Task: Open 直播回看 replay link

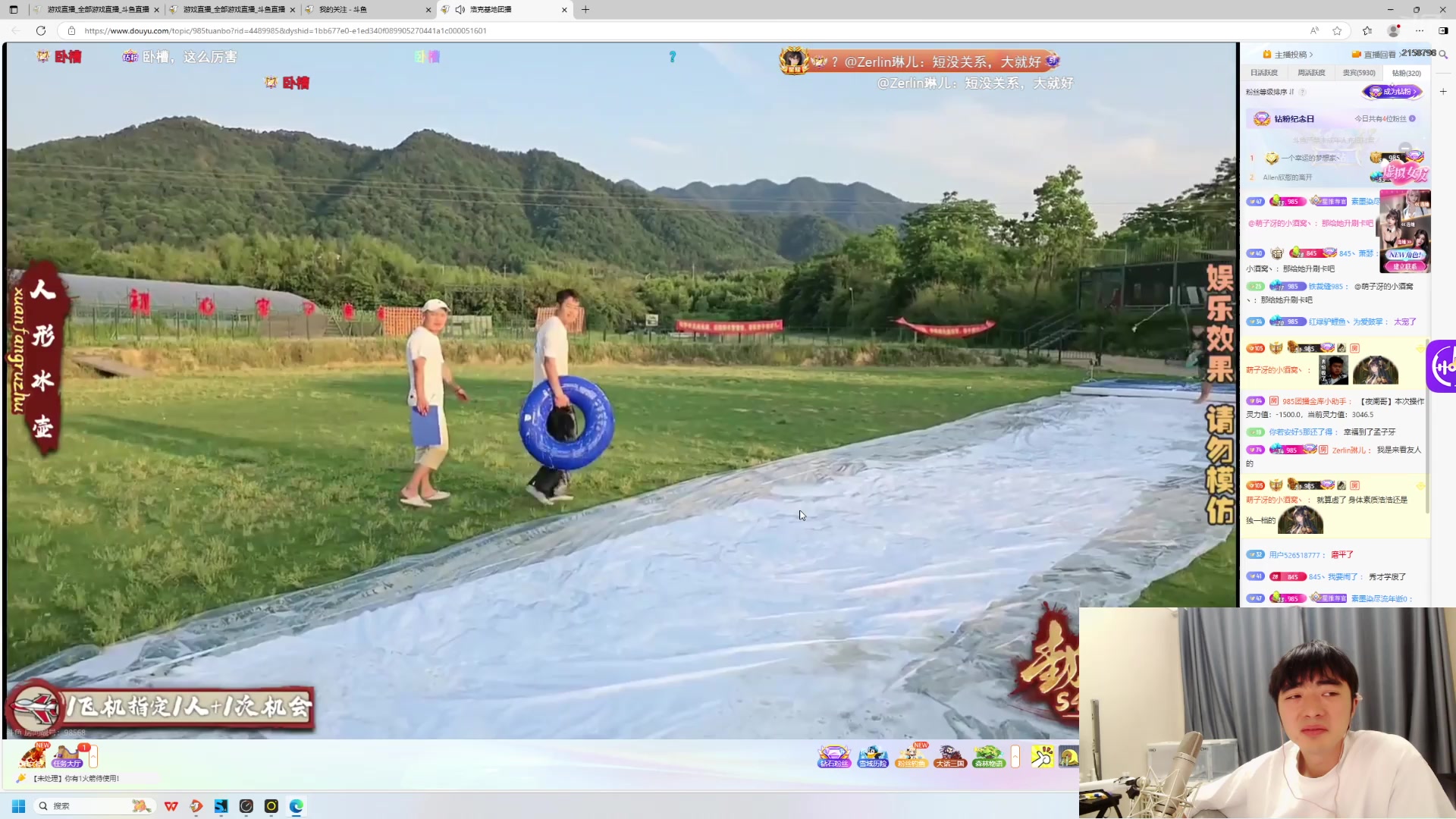Action: tap(1373, 55)
